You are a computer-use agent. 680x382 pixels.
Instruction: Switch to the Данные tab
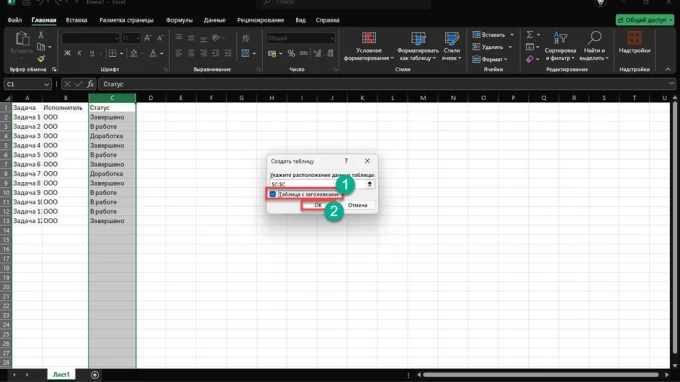214,20
